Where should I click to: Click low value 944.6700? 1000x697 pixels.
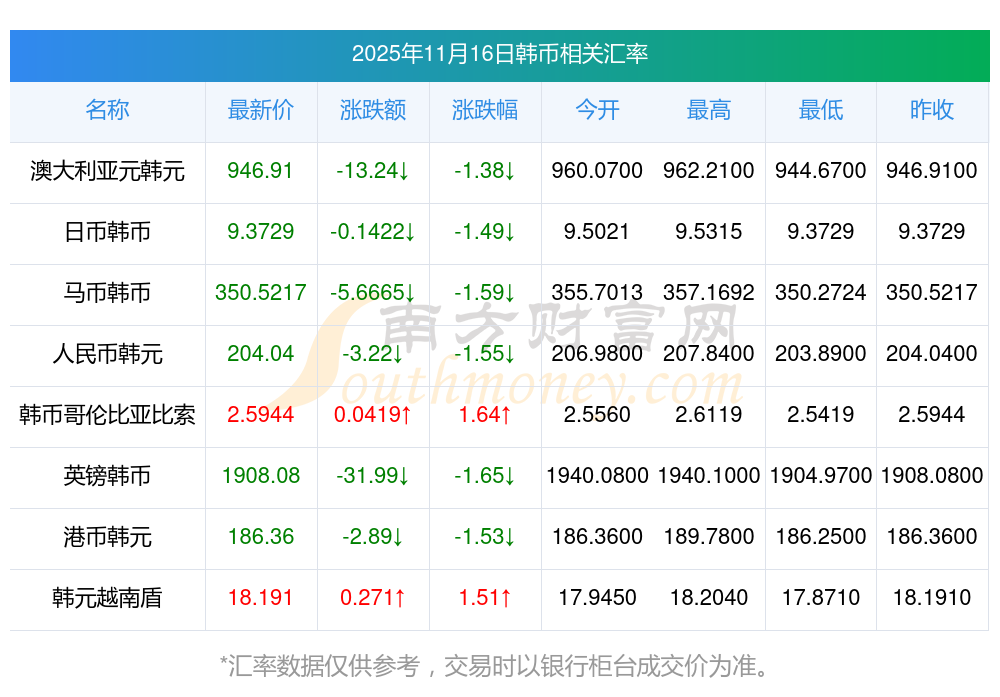[821, 171]
